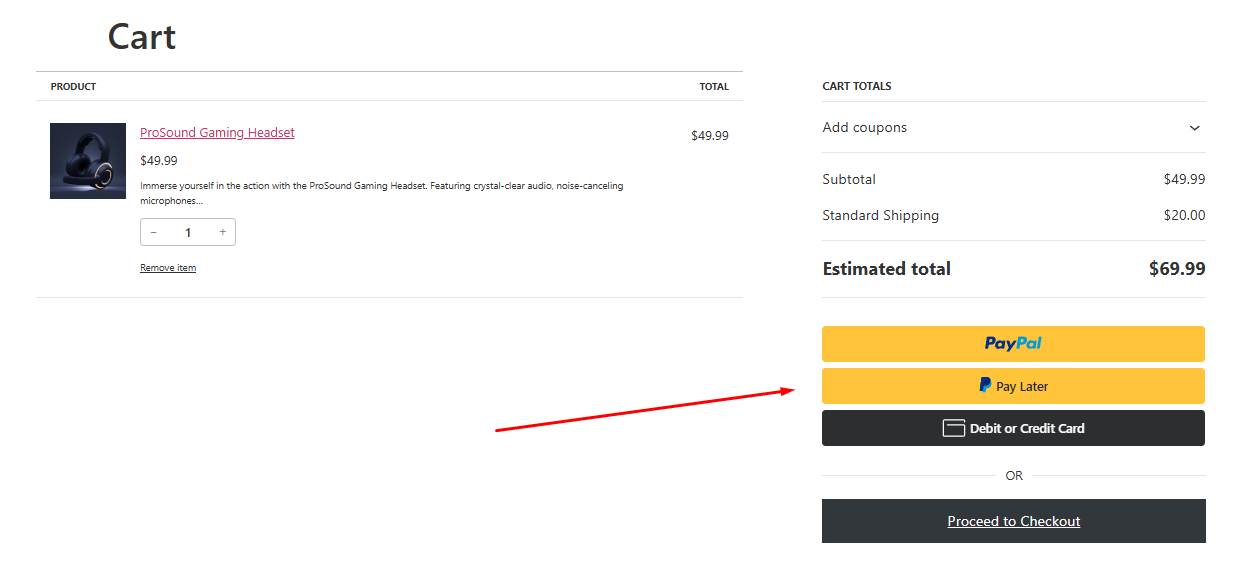Click the PRODUCT column header

tap(73, 87)
